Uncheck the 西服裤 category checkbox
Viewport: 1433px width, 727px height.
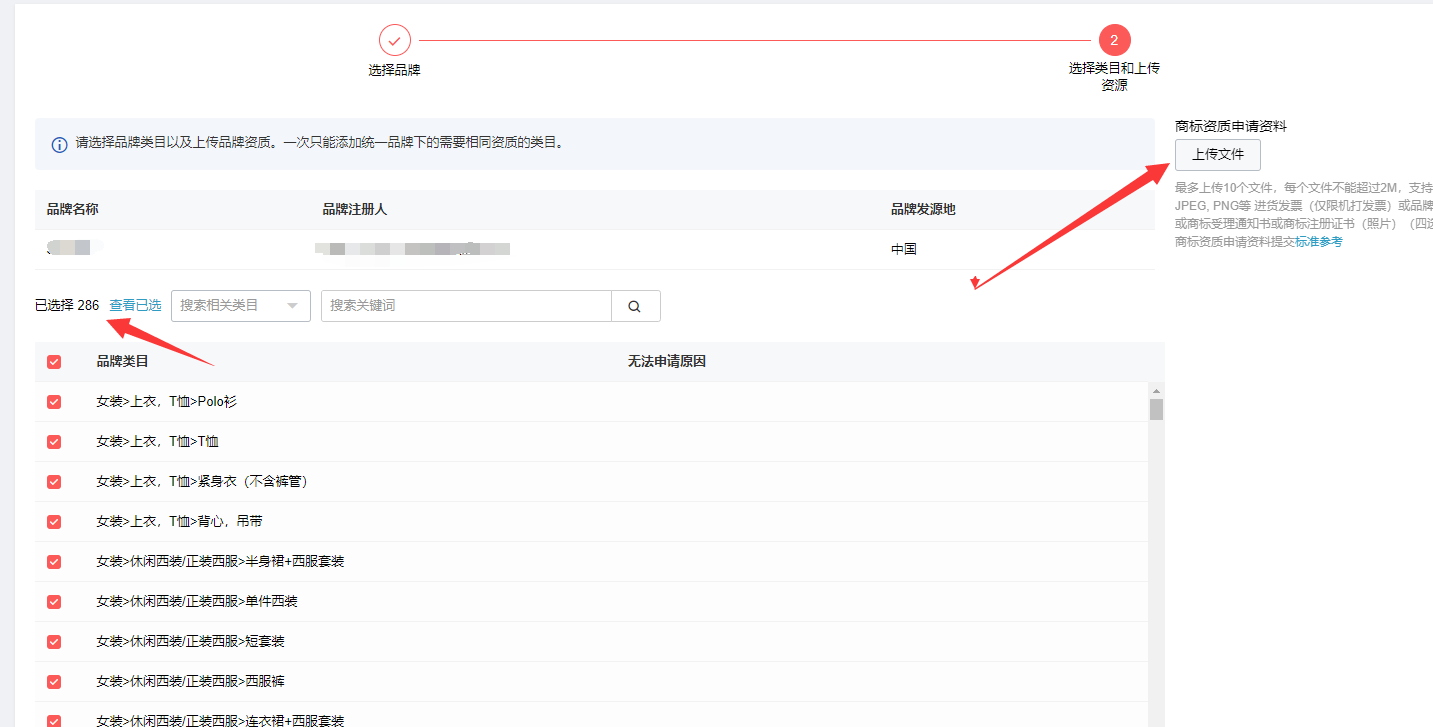[53, 681]
